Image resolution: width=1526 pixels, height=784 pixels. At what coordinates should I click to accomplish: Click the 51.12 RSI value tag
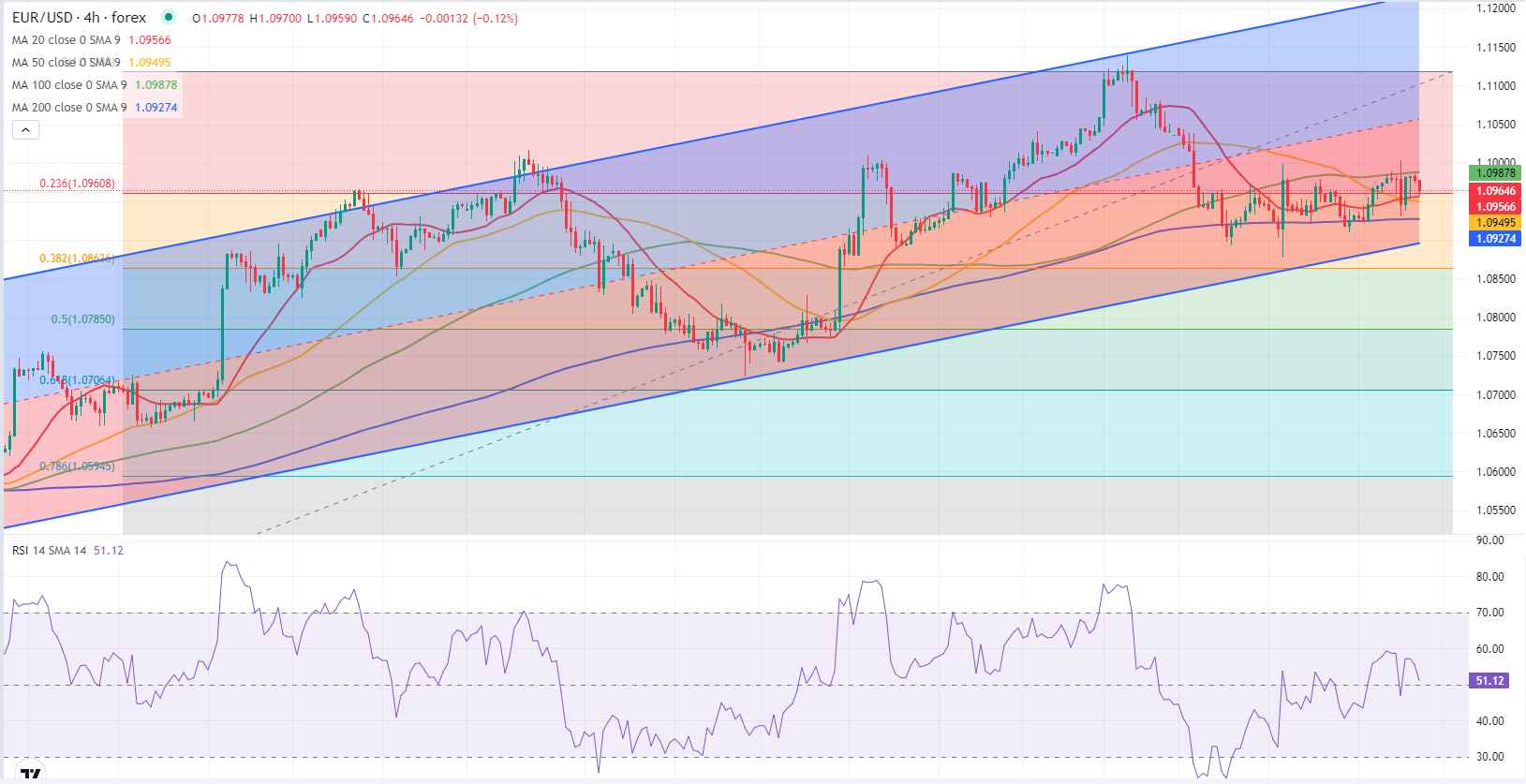pos(1490,681)
